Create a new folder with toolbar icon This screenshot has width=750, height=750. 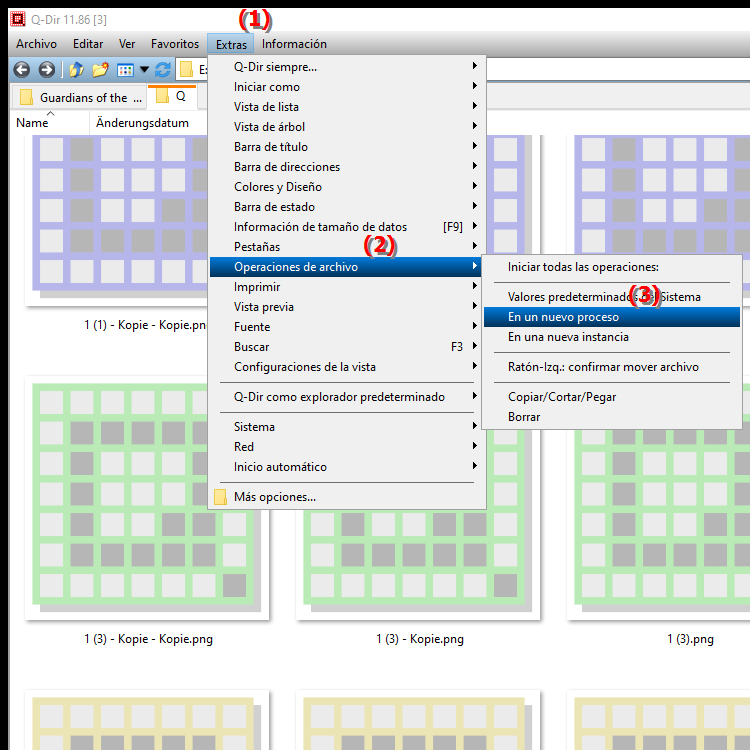point(100,70)
